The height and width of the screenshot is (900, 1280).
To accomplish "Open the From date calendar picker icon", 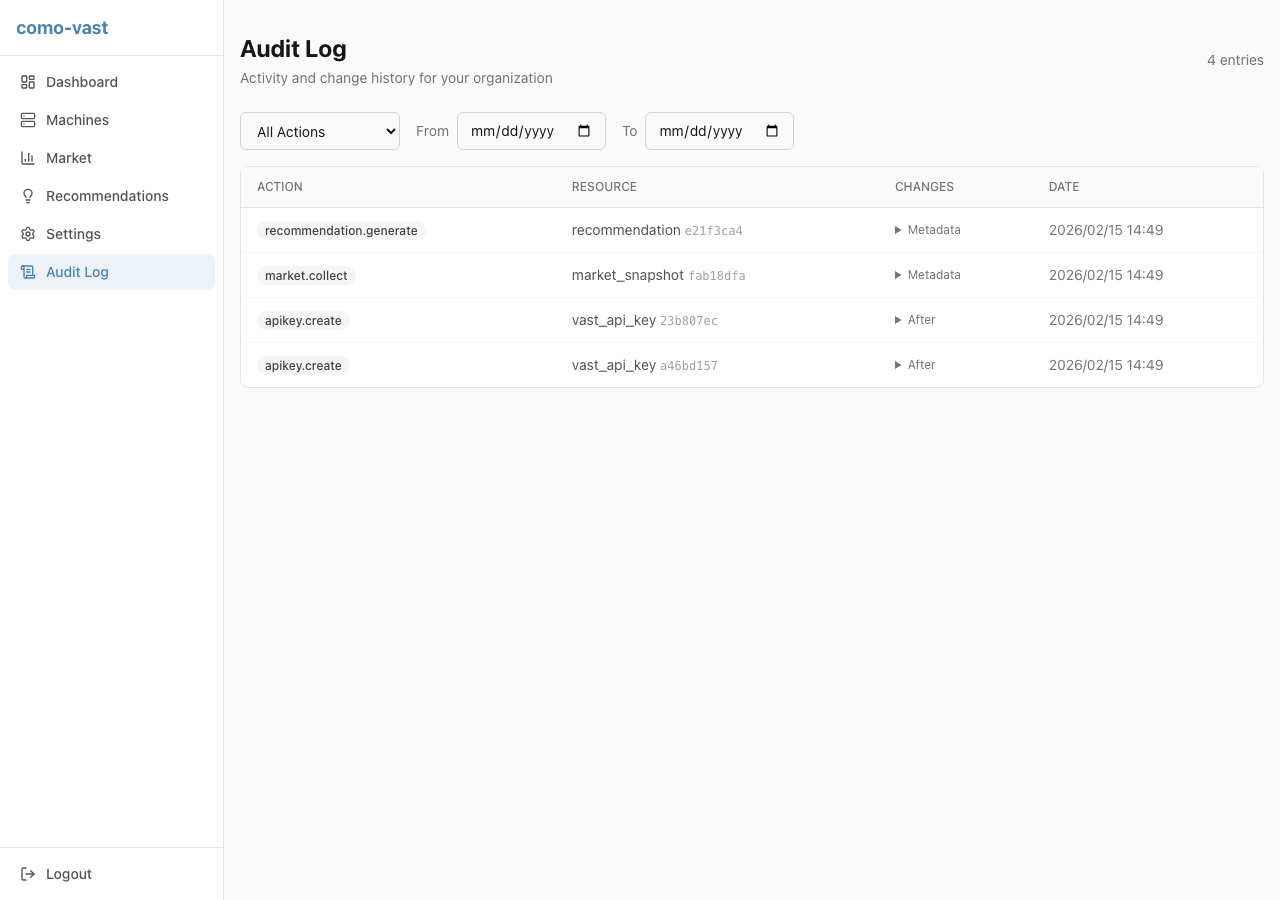I will pos(584,131).
